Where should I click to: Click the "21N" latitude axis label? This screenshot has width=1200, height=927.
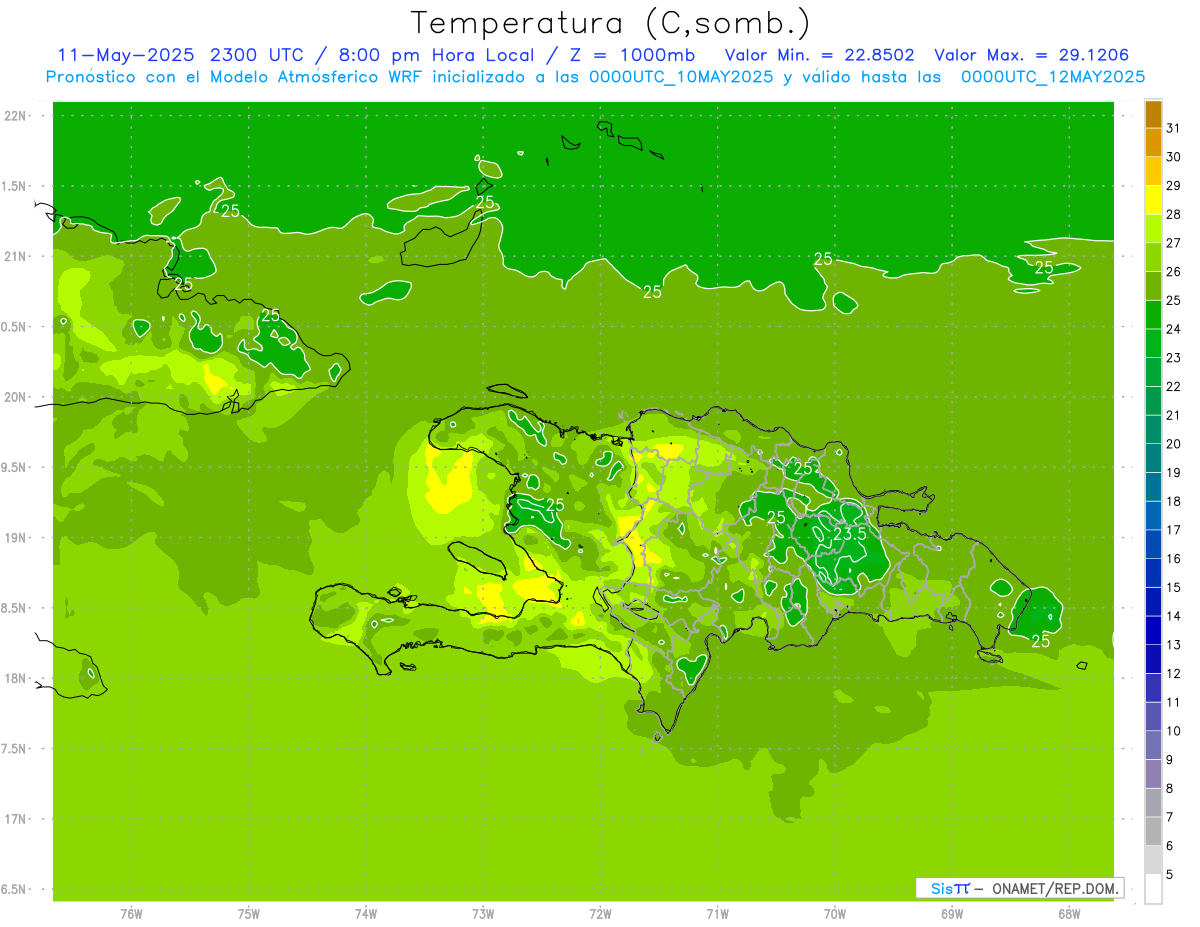16,257
